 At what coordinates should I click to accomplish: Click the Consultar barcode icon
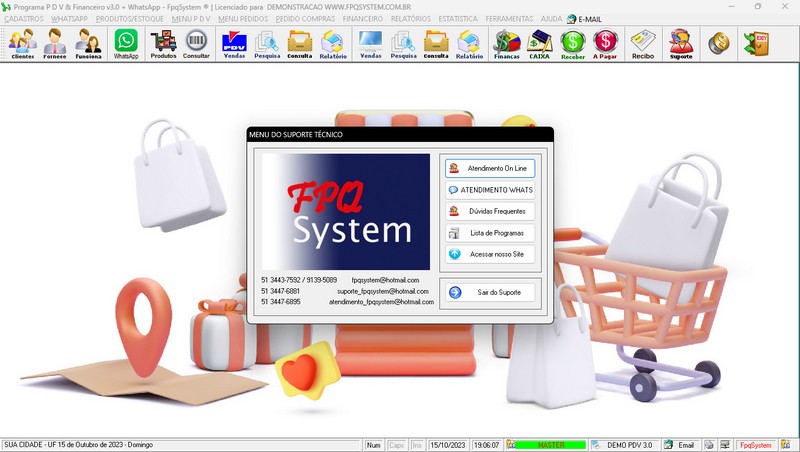[x=196, y=44]
